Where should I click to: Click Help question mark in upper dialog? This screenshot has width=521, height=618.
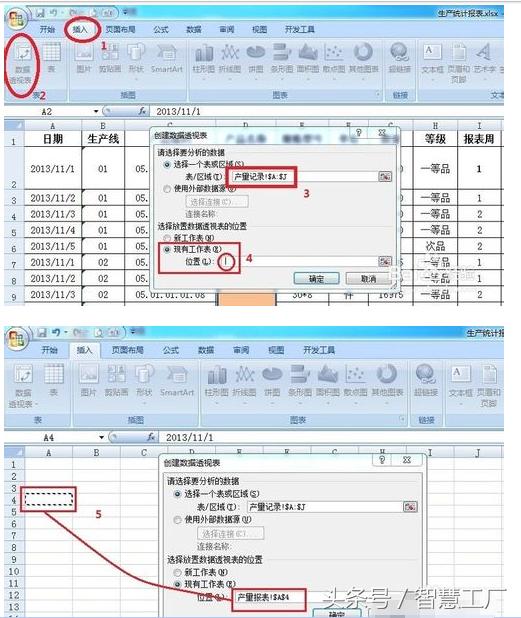point(358,132)
